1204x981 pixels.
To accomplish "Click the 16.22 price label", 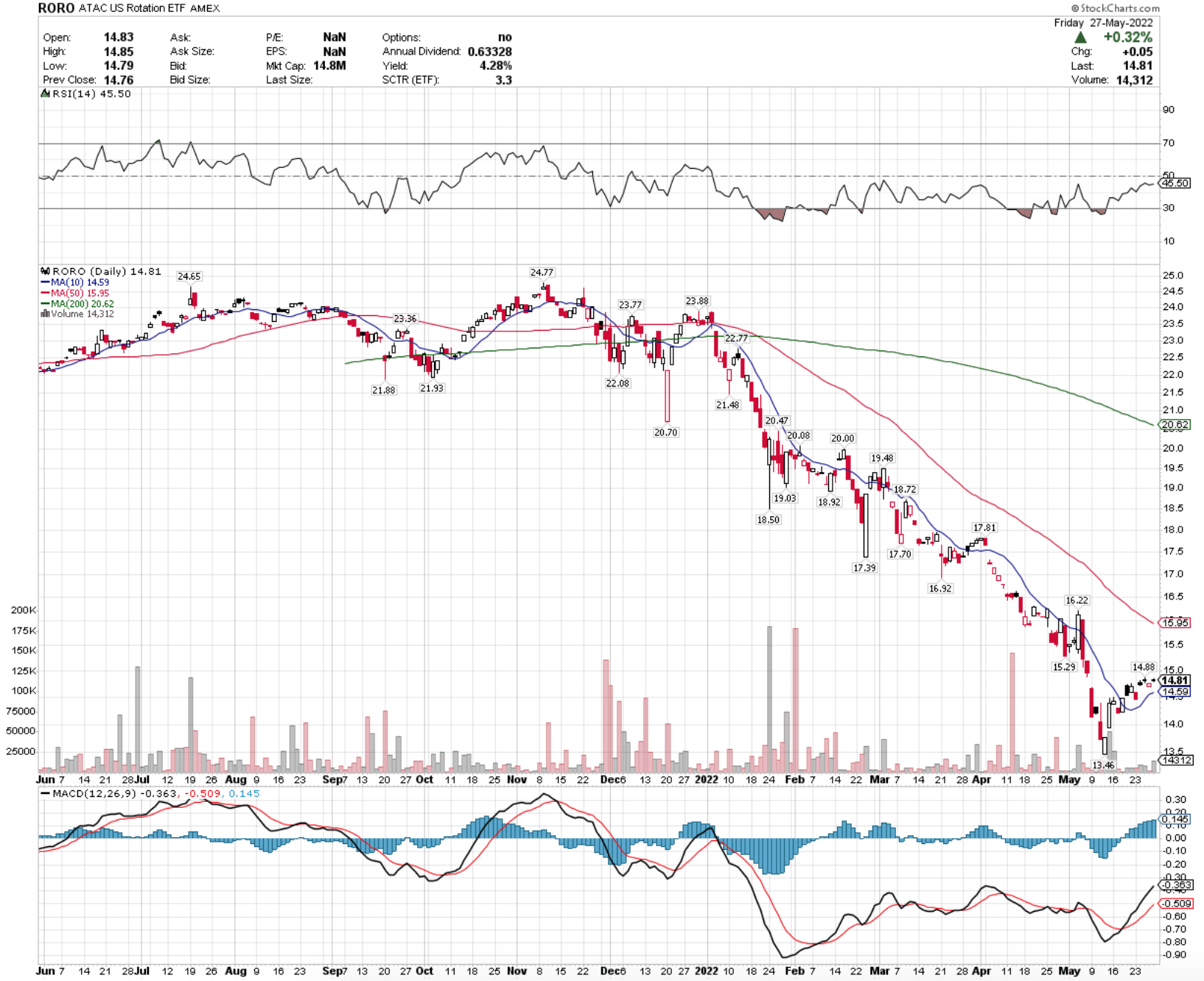I will click(1077, 600).
